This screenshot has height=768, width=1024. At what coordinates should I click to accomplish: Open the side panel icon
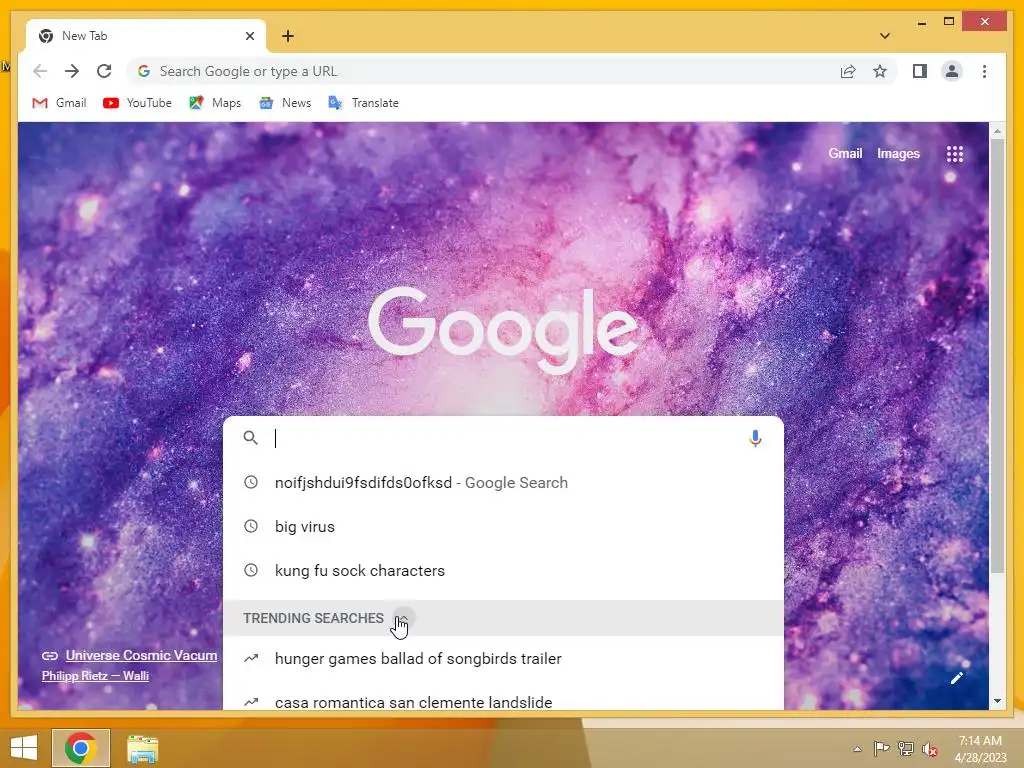(920, 71)
